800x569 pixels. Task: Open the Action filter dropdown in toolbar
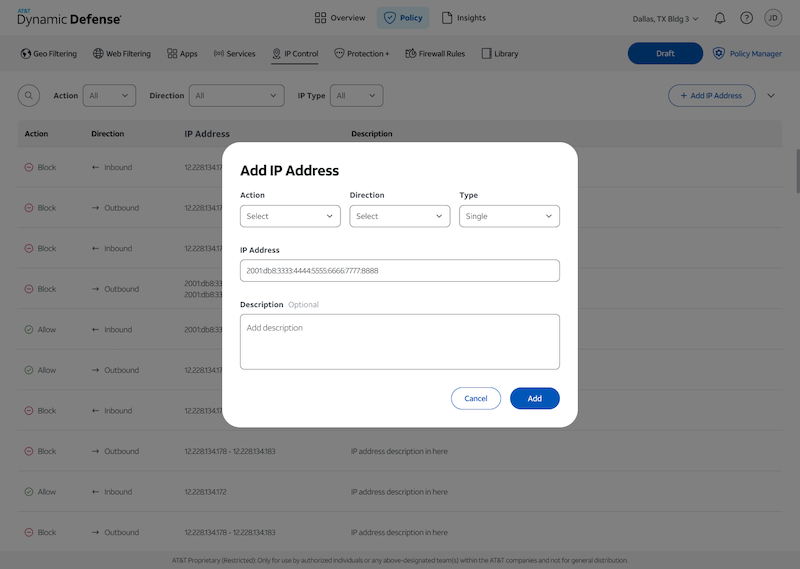109,95
